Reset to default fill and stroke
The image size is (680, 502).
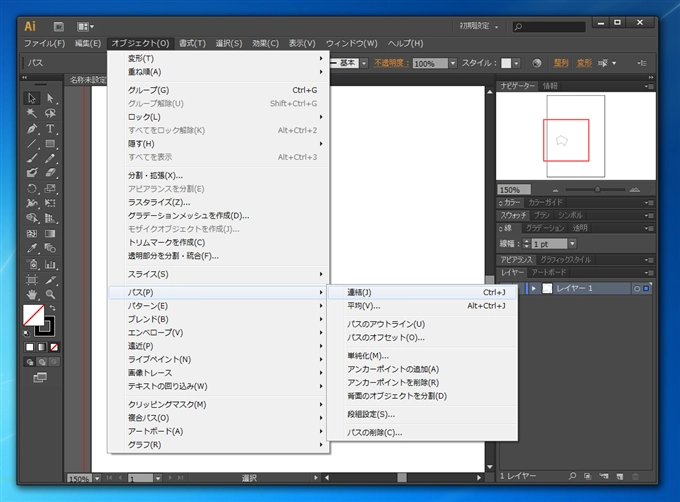point(26,333)
